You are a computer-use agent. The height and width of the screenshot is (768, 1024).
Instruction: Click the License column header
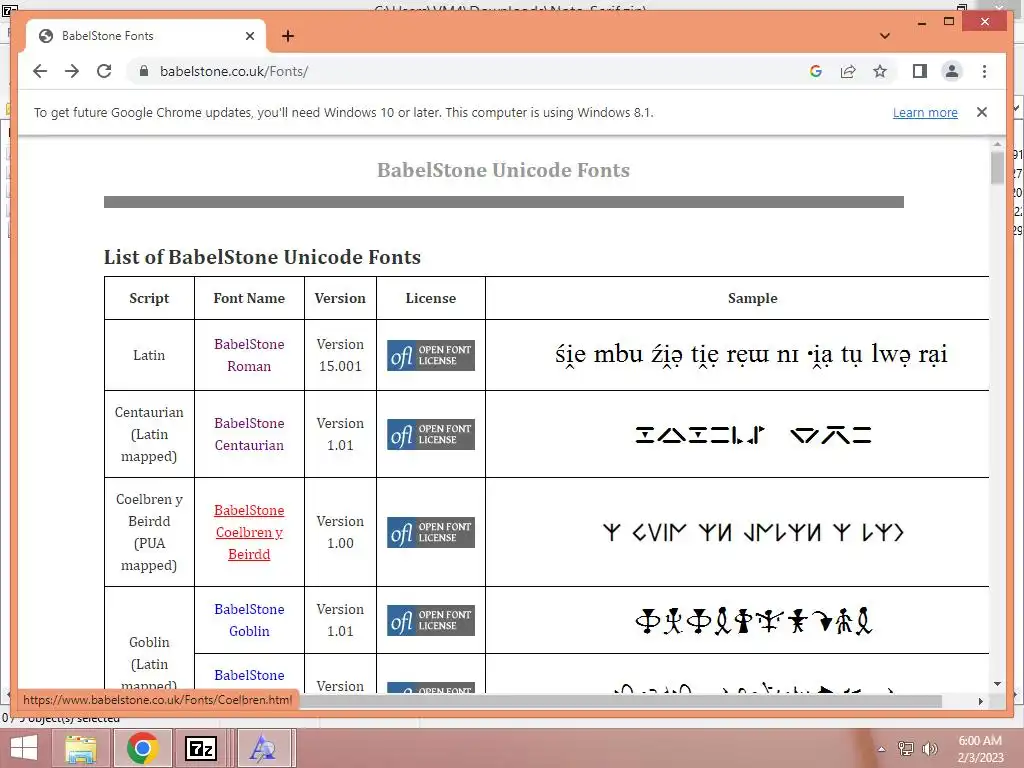click(430, 298)
